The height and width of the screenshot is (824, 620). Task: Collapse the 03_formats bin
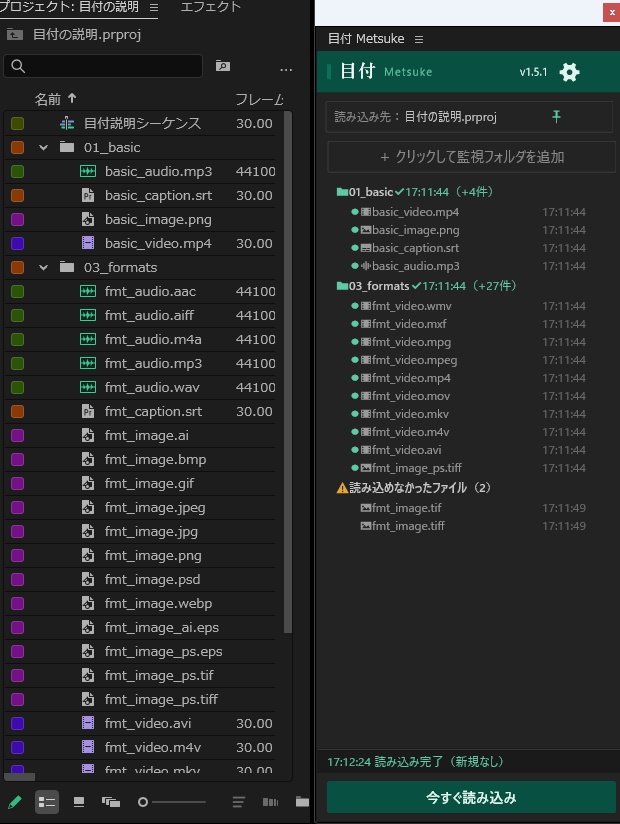tap(44, 267)
